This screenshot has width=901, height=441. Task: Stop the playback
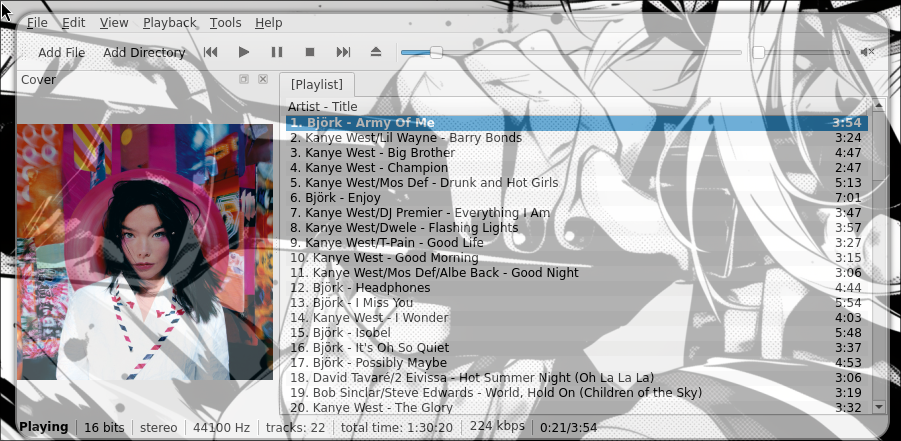(x=310, y=52)
